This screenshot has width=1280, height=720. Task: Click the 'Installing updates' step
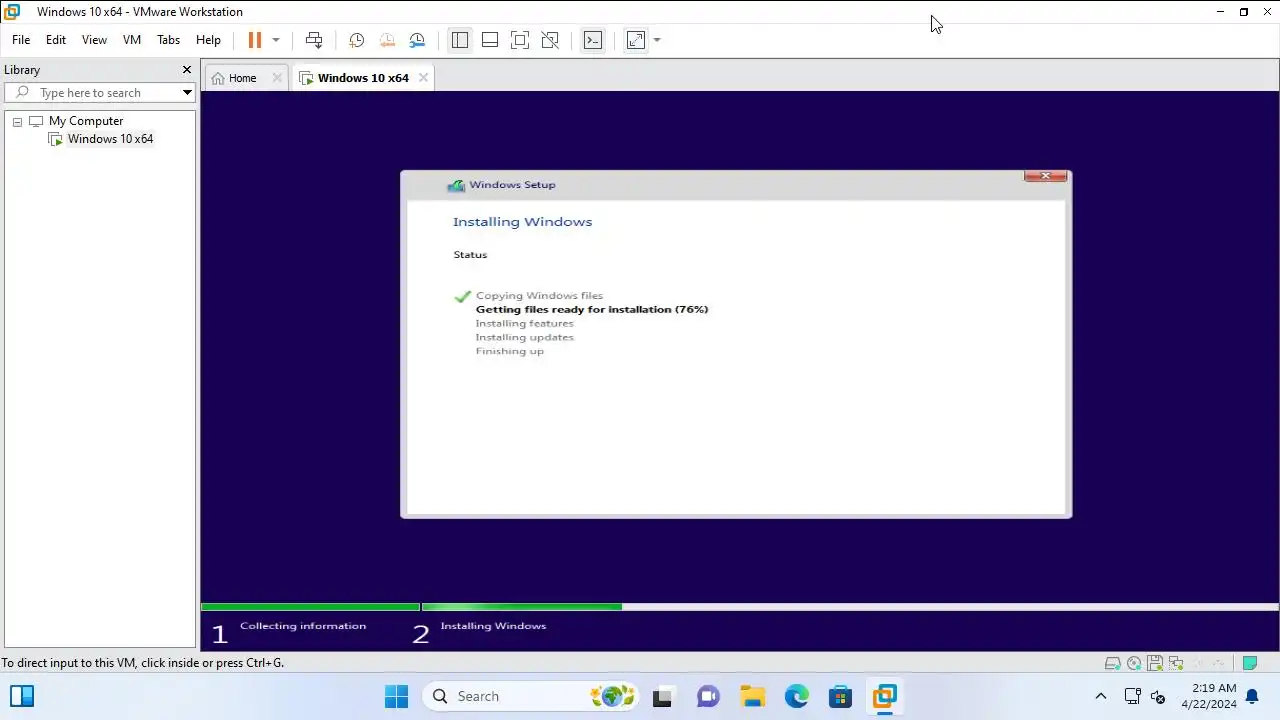pyautogui.click(x=524, y=337)
